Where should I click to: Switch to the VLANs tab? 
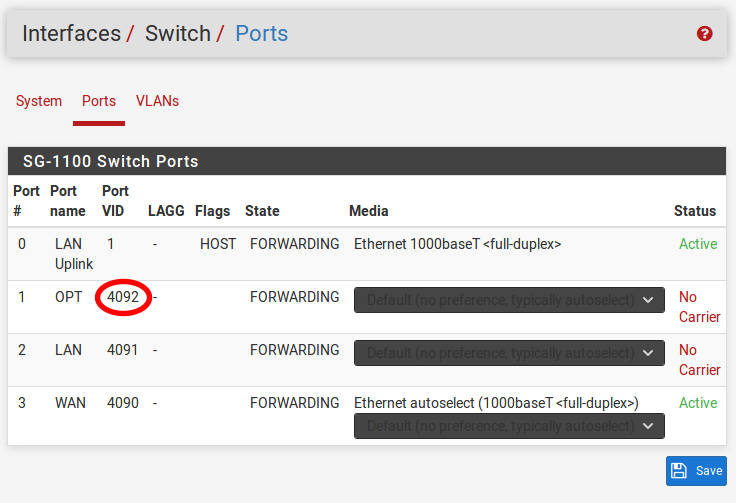[x=157, y=101]
